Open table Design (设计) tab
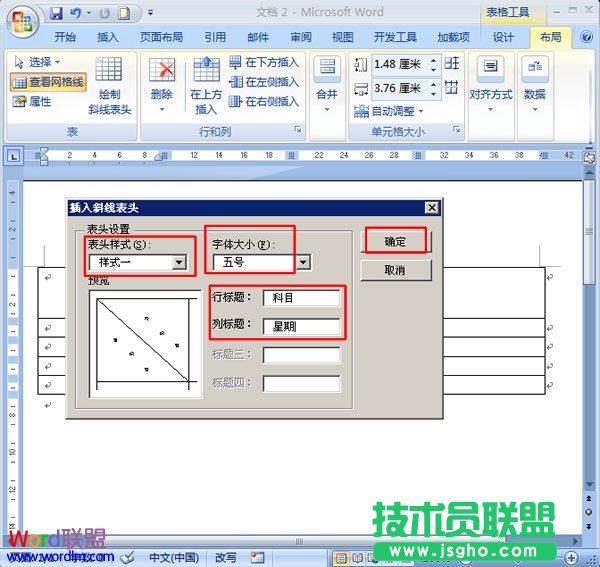 click(x=503, y=37)
